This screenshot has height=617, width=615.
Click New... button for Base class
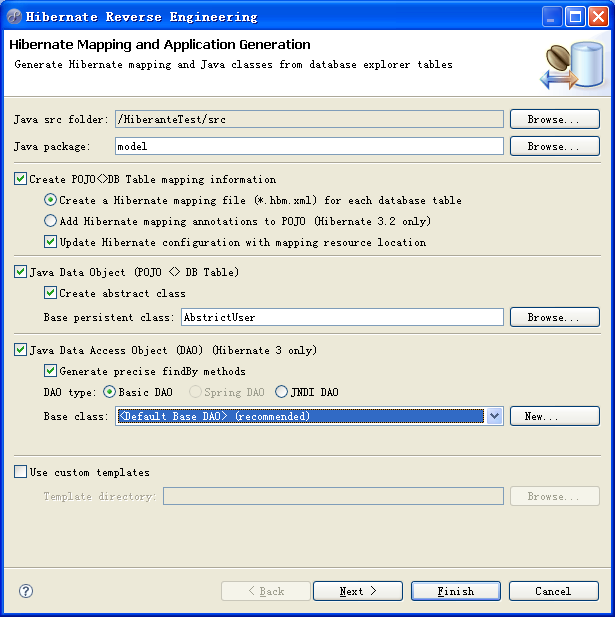(x=555, y=416)
